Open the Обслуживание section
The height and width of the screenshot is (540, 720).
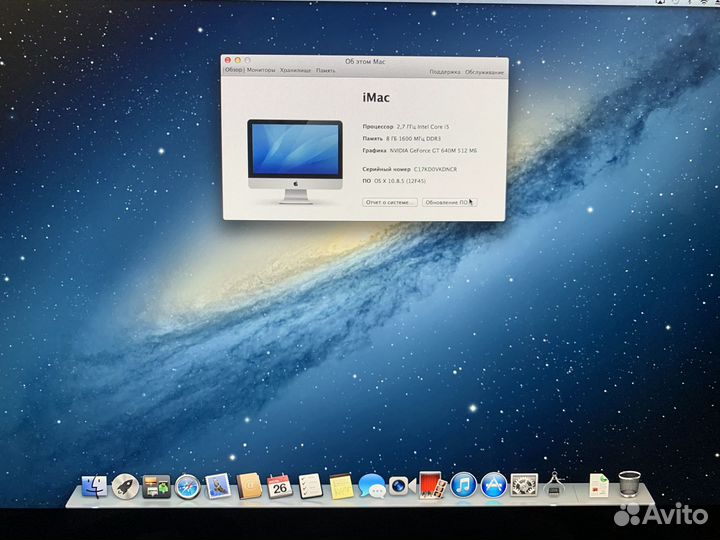(484, 72)
